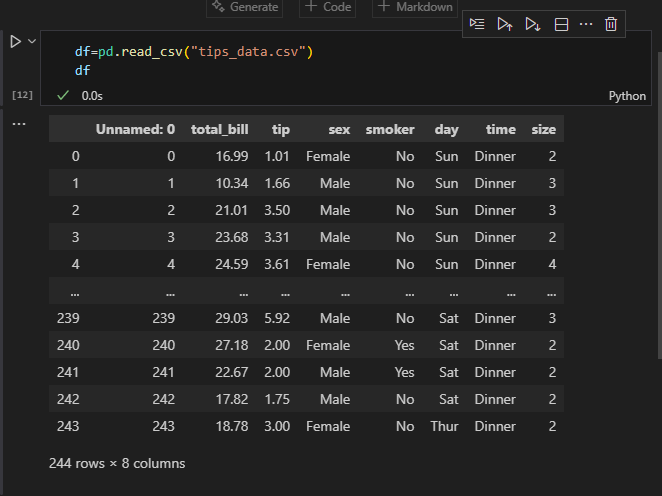
Task: Click the smoker column header
Action: click(389, 129)
